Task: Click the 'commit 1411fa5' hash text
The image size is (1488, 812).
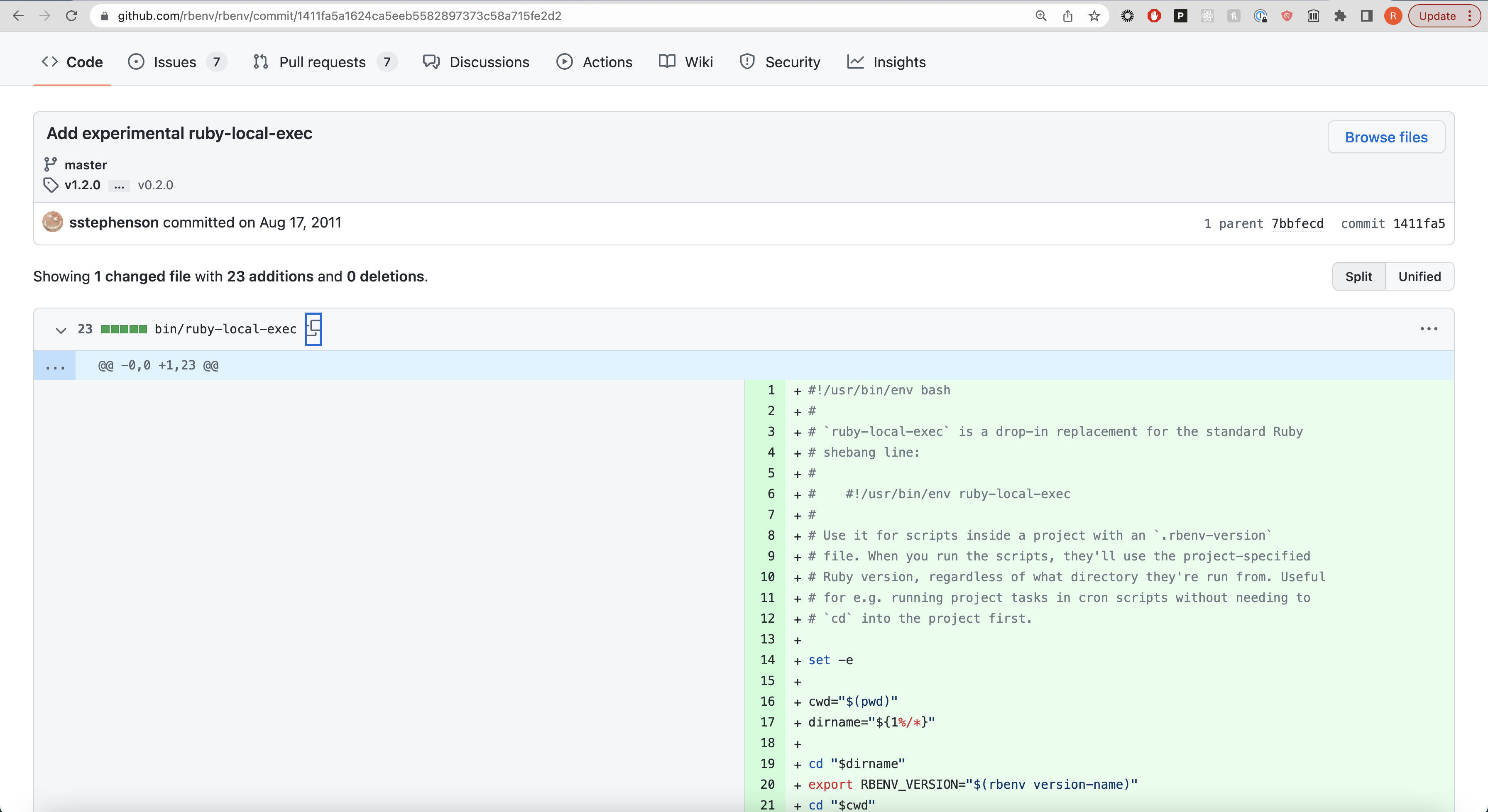Action: coord(1393,223)
